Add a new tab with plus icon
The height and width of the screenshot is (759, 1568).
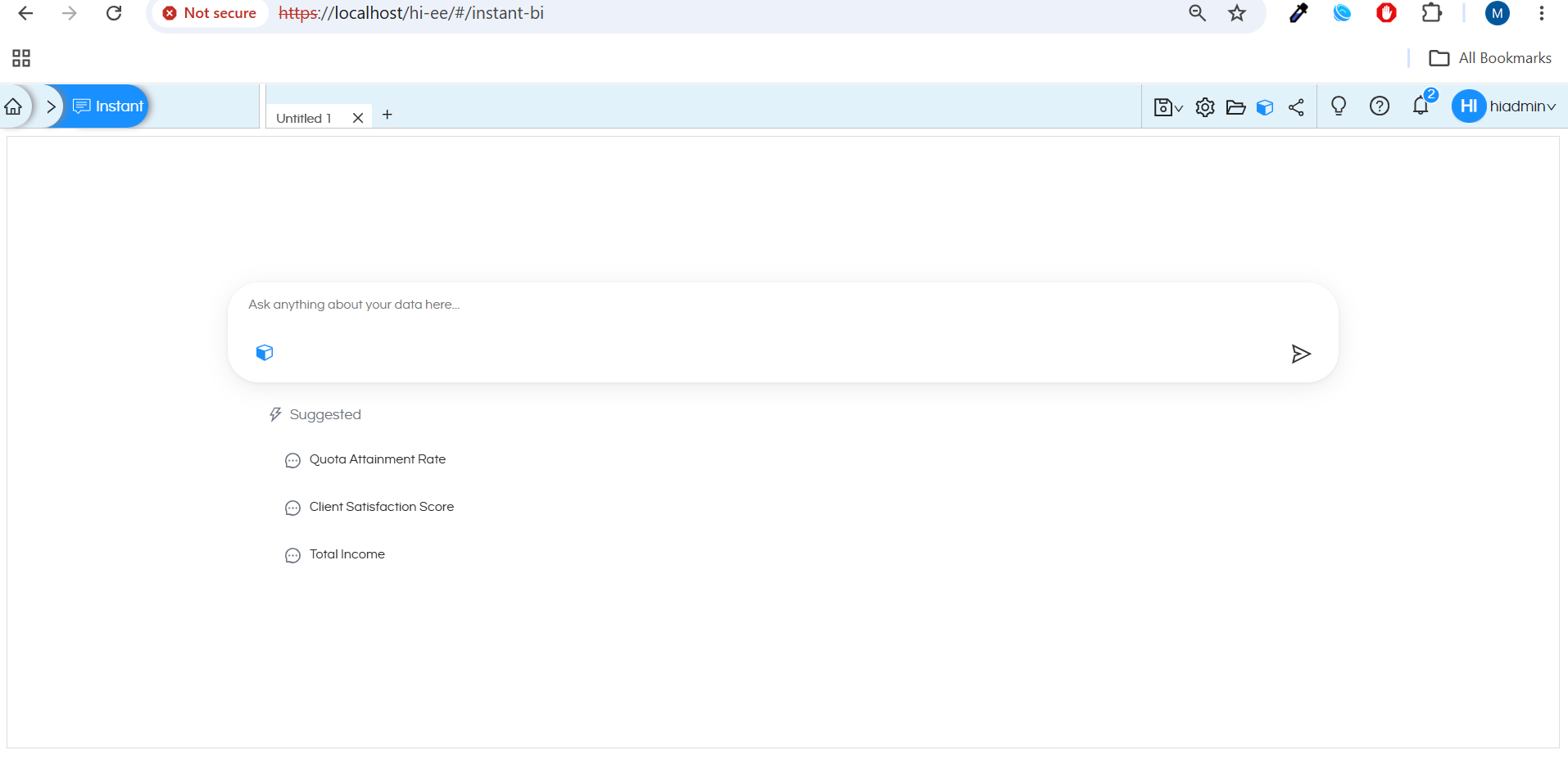(387, 115)
